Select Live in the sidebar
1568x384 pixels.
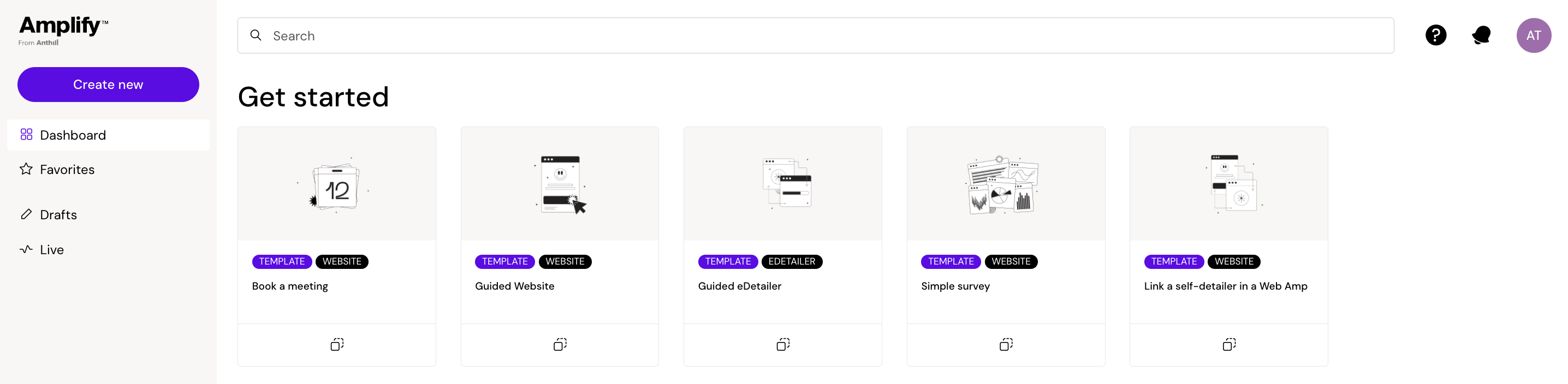52,249
